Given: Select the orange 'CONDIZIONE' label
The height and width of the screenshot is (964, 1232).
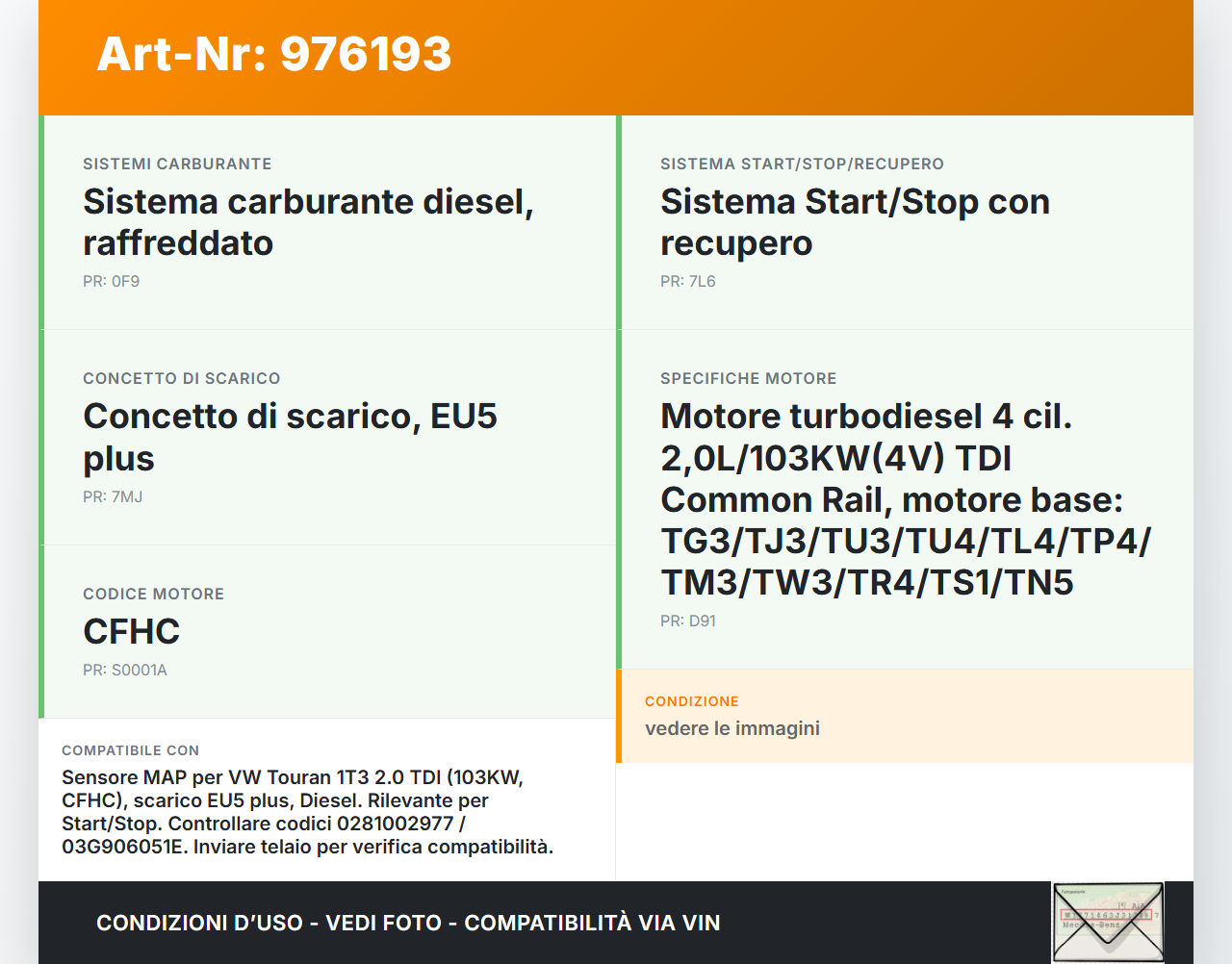Looking at the screenshot, I should point(691,701).
